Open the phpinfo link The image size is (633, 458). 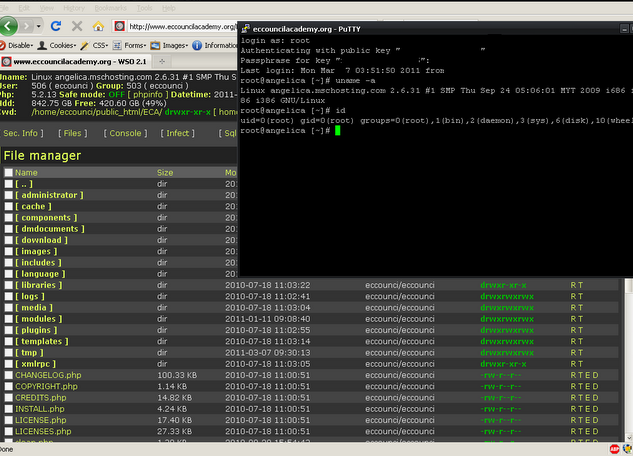[148, 94]
